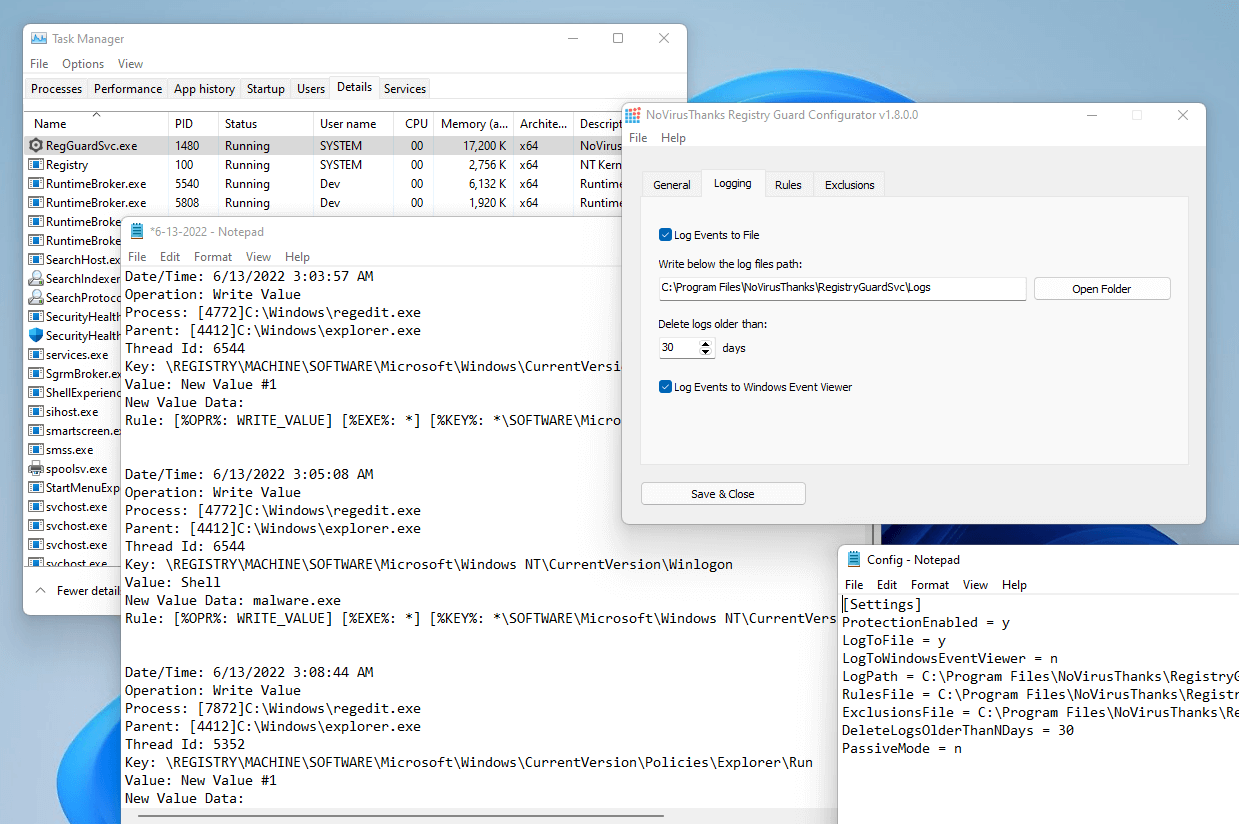Decrease the delete logs days with the down arrow

click(706, 352)
